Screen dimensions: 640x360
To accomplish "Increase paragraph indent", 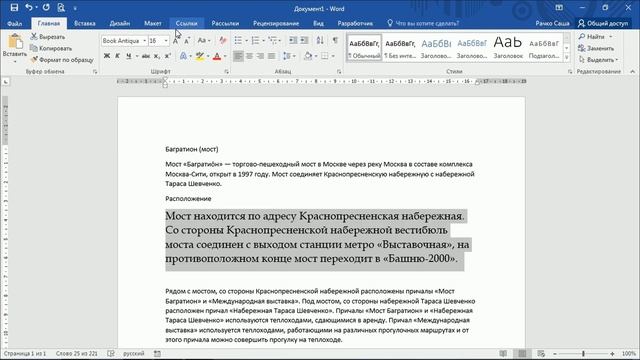I will point(304,40).
